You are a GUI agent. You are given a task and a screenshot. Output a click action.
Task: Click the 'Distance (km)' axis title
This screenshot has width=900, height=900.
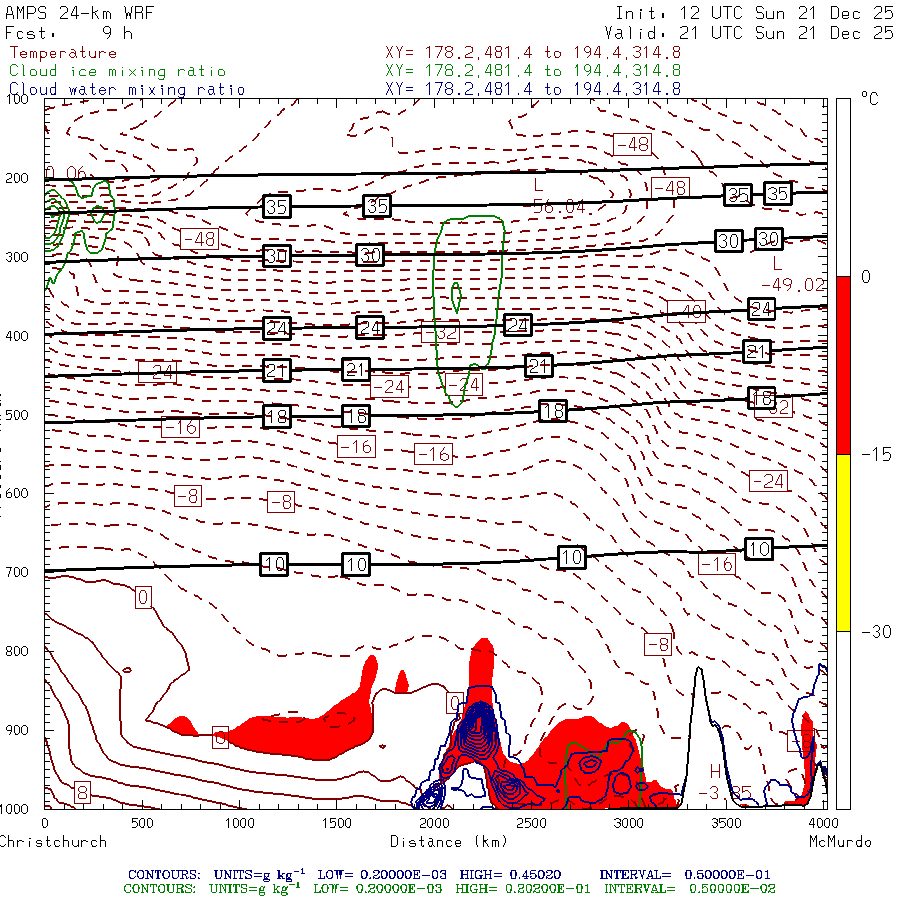[x=449, y=842]
